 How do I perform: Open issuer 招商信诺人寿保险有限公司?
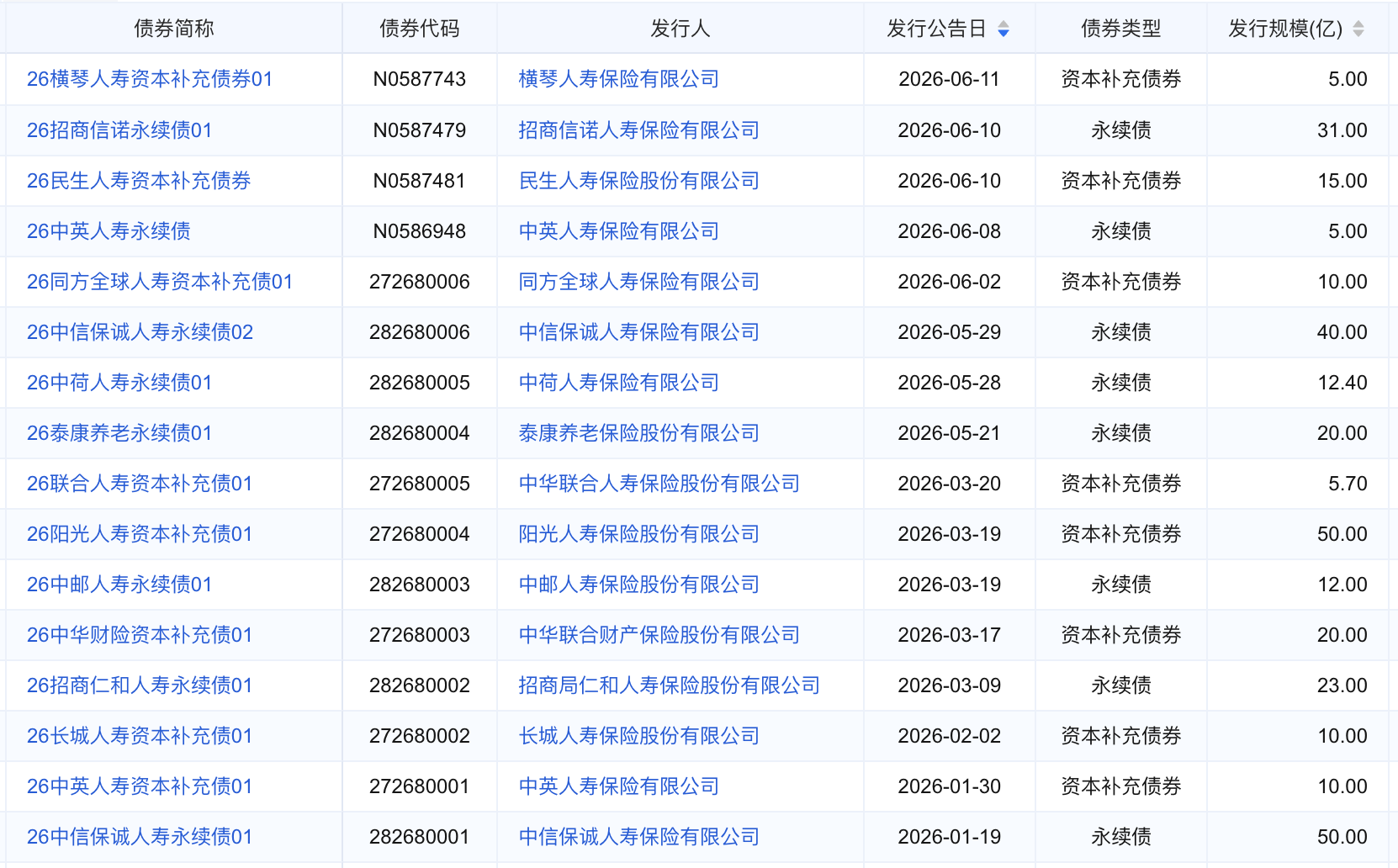(639, 130)
